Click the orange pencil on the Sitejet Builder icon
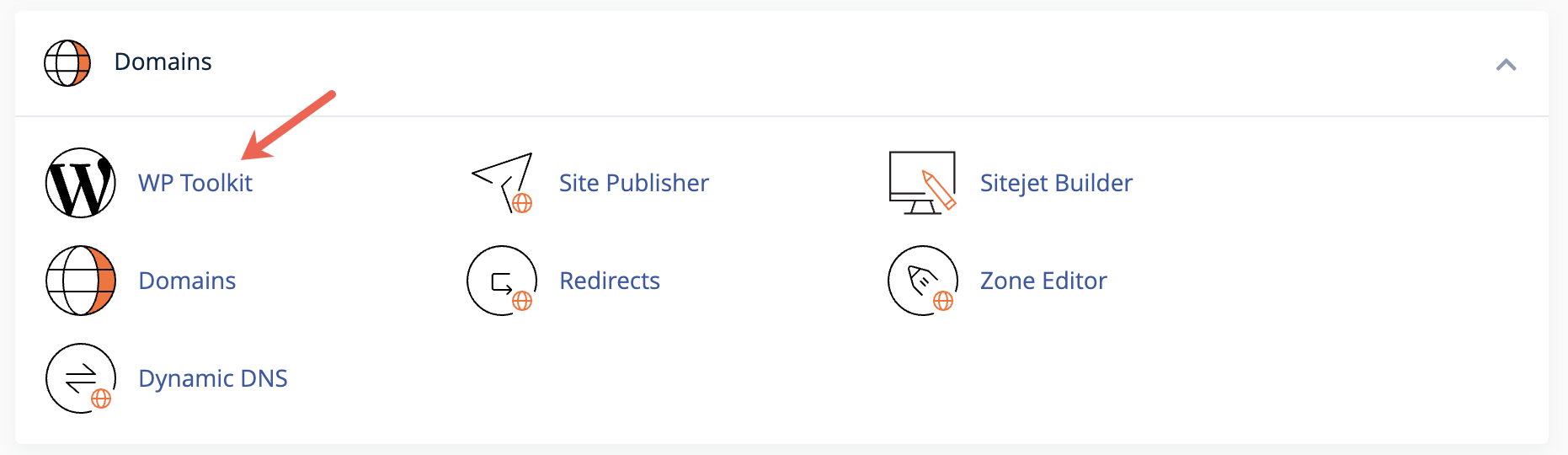 tap(939, 190)
